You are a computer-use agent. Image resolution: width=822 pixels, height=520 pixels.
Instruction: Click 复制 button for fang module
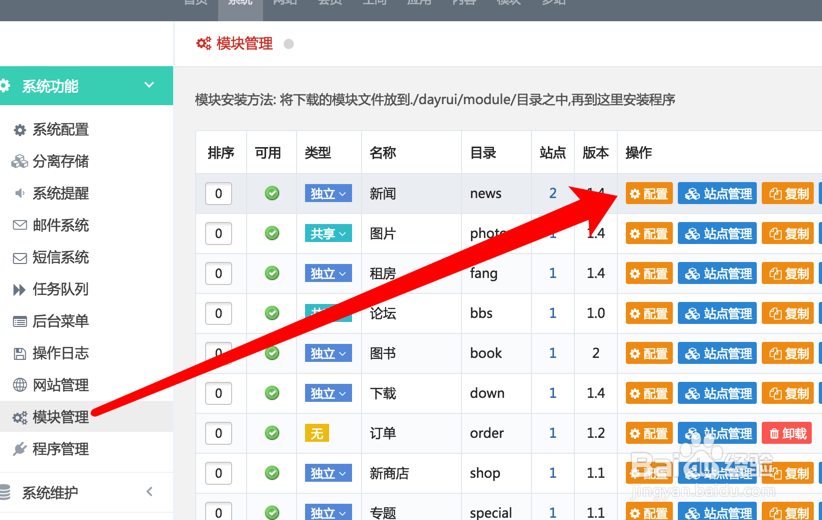pyautogui.click(x=787, y=273)
